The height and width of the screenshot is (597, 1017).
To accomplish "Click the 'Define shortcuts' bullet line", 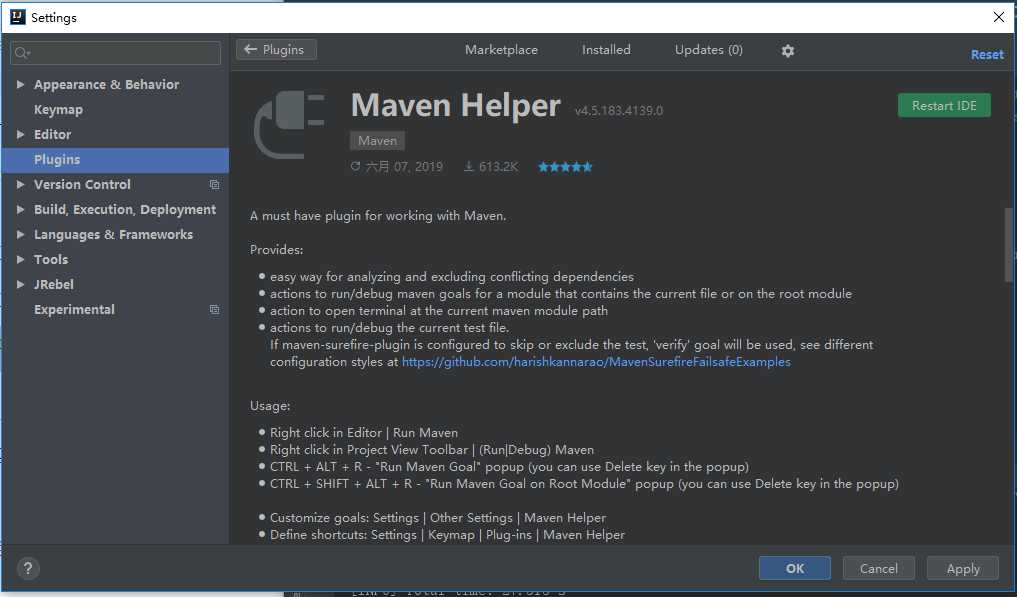I will click(x=448, y=535).
